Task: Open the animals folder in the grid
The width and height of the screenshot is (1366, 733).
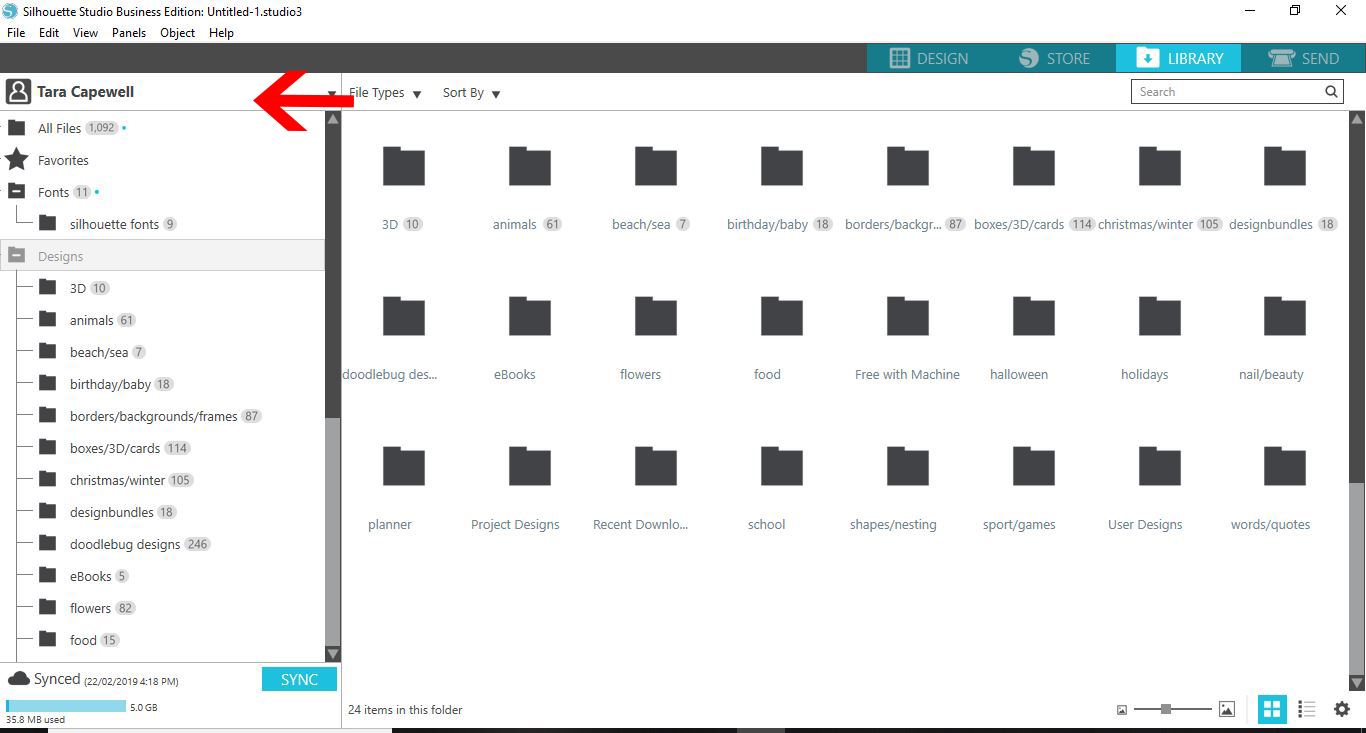Action: point(530,166)
